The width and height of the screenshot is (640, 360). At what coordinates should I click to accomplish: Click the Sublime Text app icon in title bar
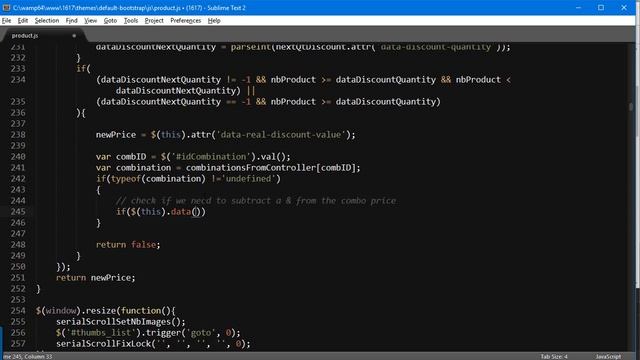coord(6,7)
